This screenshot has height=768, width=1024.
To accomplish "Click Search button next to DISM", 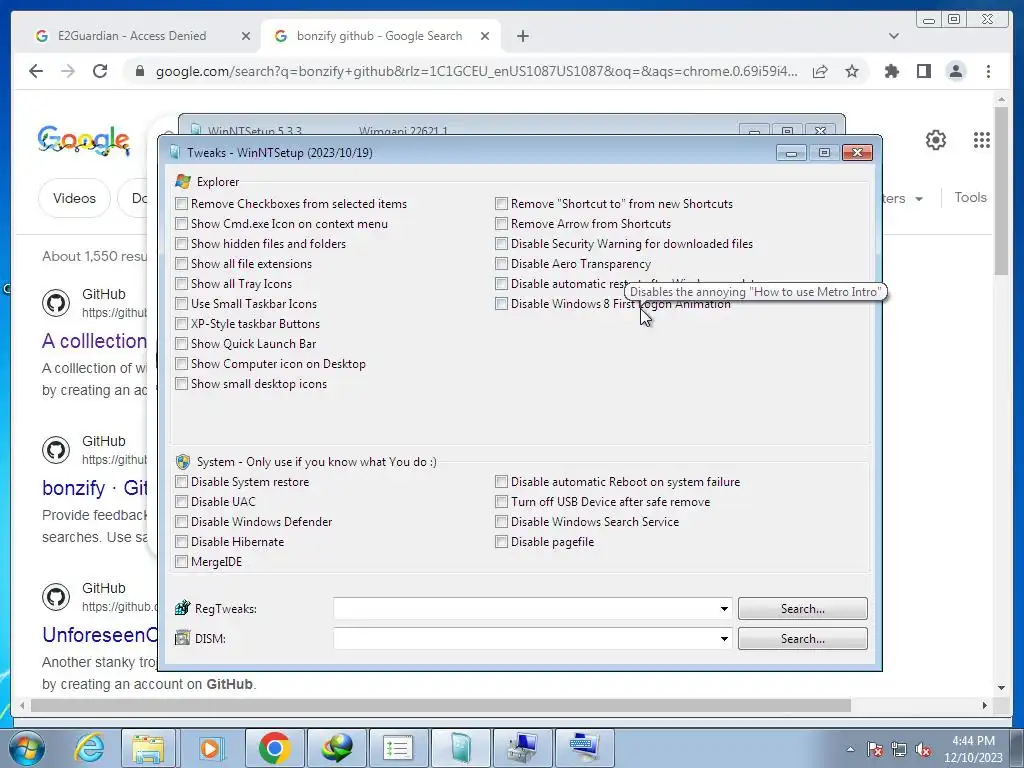I will pyautogui.click(x=803, y=639).
